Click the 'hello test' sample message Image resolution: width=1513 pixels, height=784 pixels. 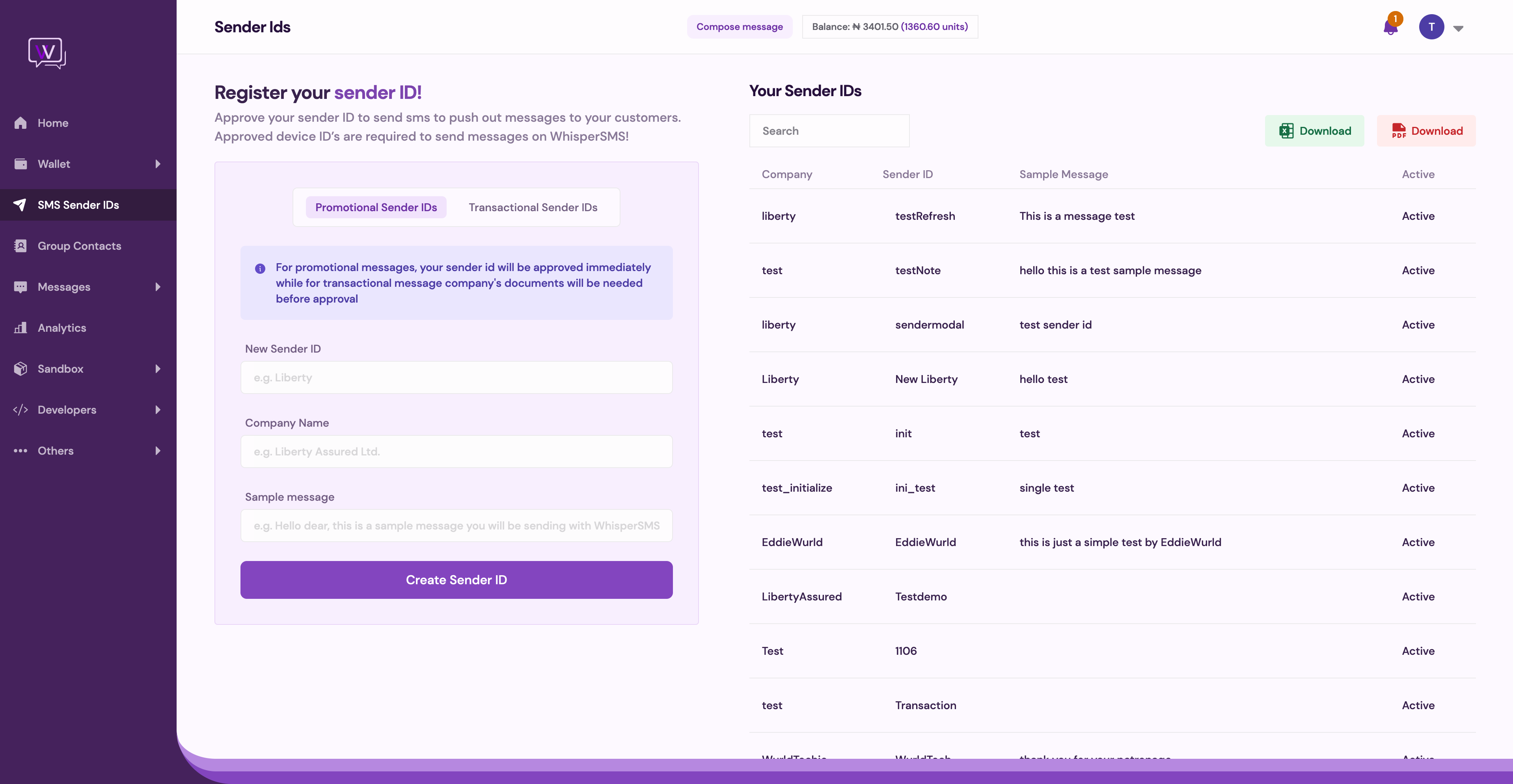click(1043, 379)
